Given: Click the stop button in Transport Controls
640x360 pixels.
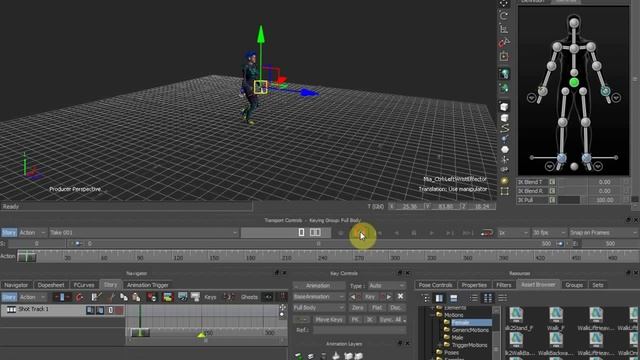Looking at the screenshot, I should coord(413,233).
